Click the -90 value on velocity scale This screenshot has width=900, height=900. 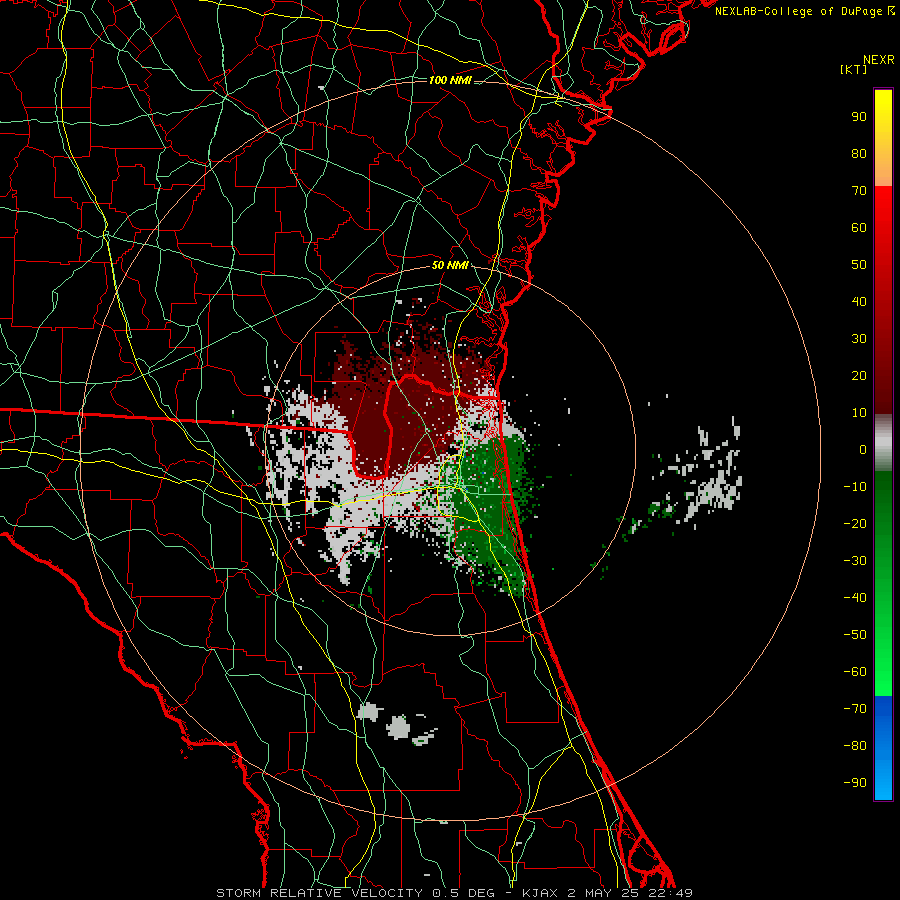click(855, 783)
